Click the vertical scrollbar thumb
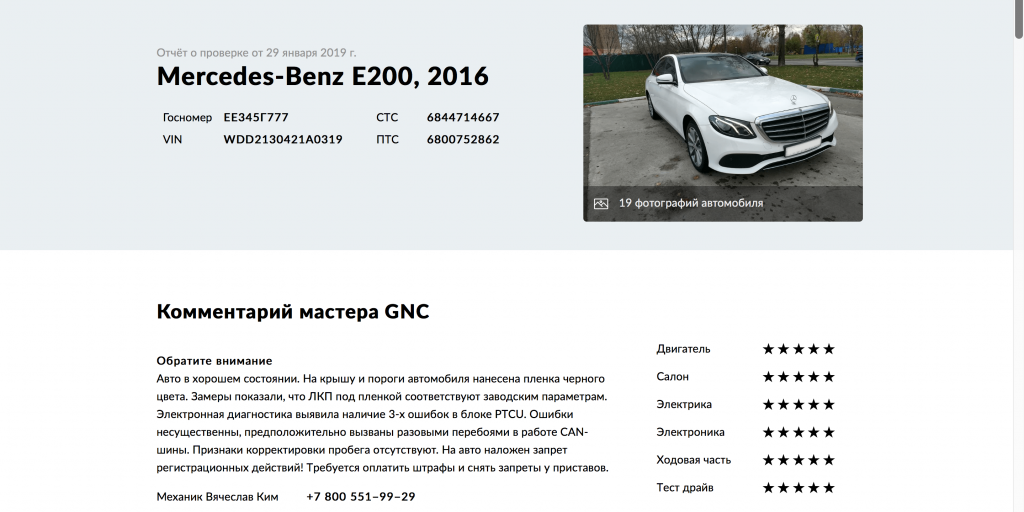 coord(1018,19)
